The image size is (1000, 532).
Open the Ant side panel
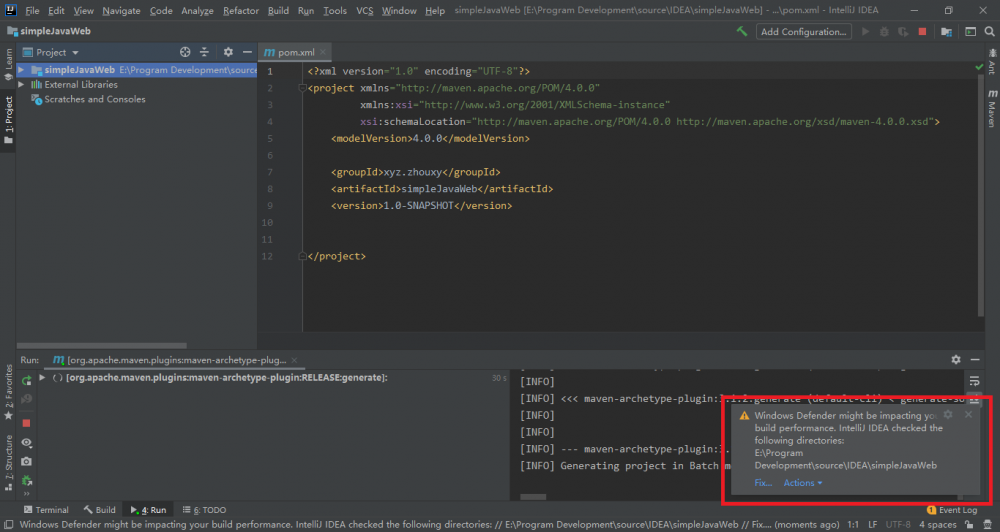[992, 63]
